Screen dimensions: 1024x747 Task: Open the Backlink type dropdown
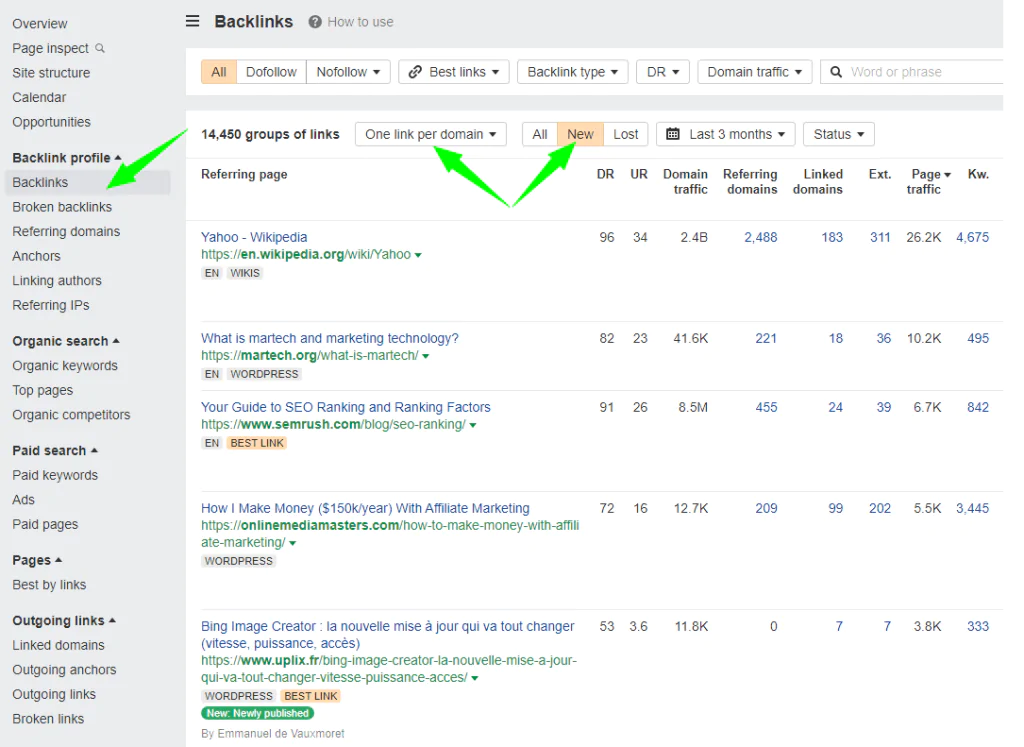(572, 72)
